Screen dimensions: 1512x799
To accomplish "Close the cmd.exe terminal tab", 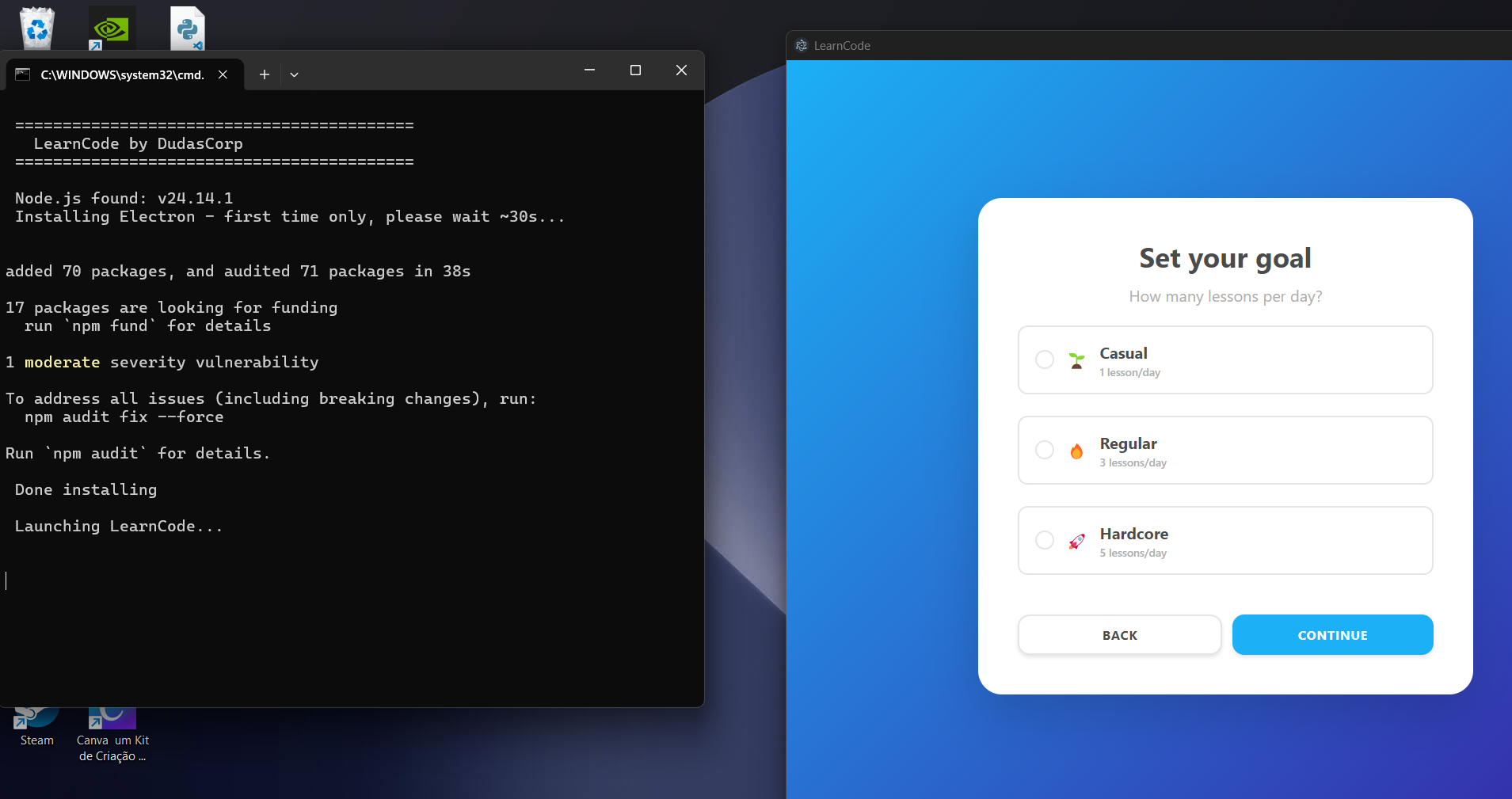I will point(223,74).
